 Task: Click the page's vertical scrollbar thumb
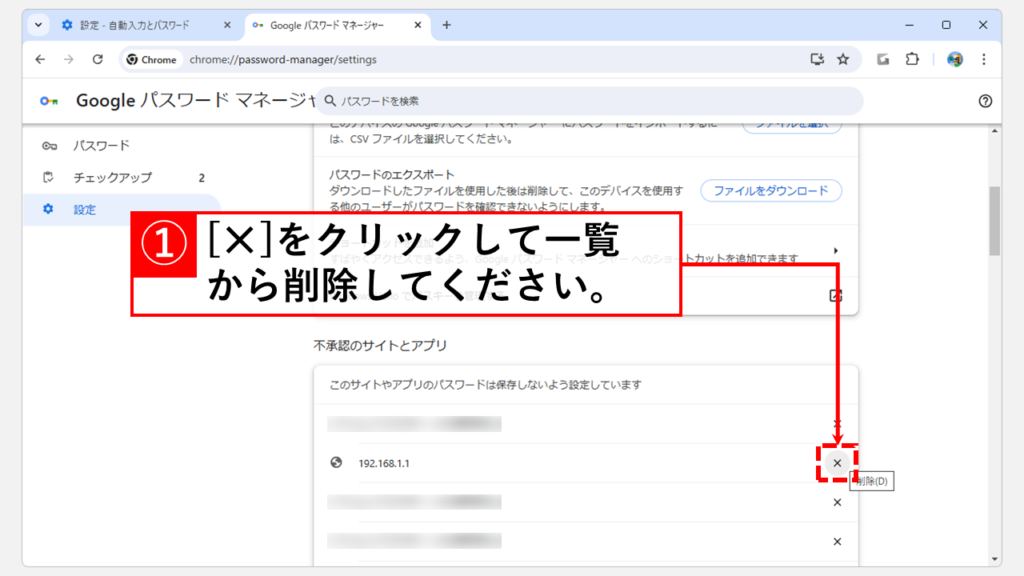(994, 220)
